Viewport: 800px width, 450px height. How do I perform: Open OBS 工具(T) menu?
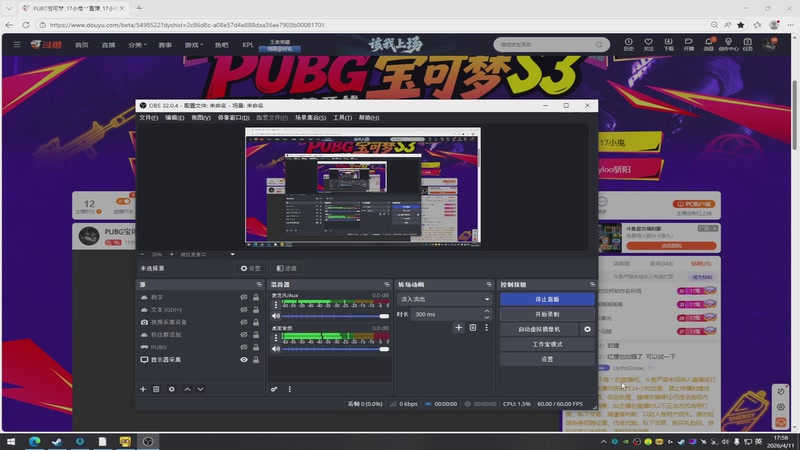[342, 118]
